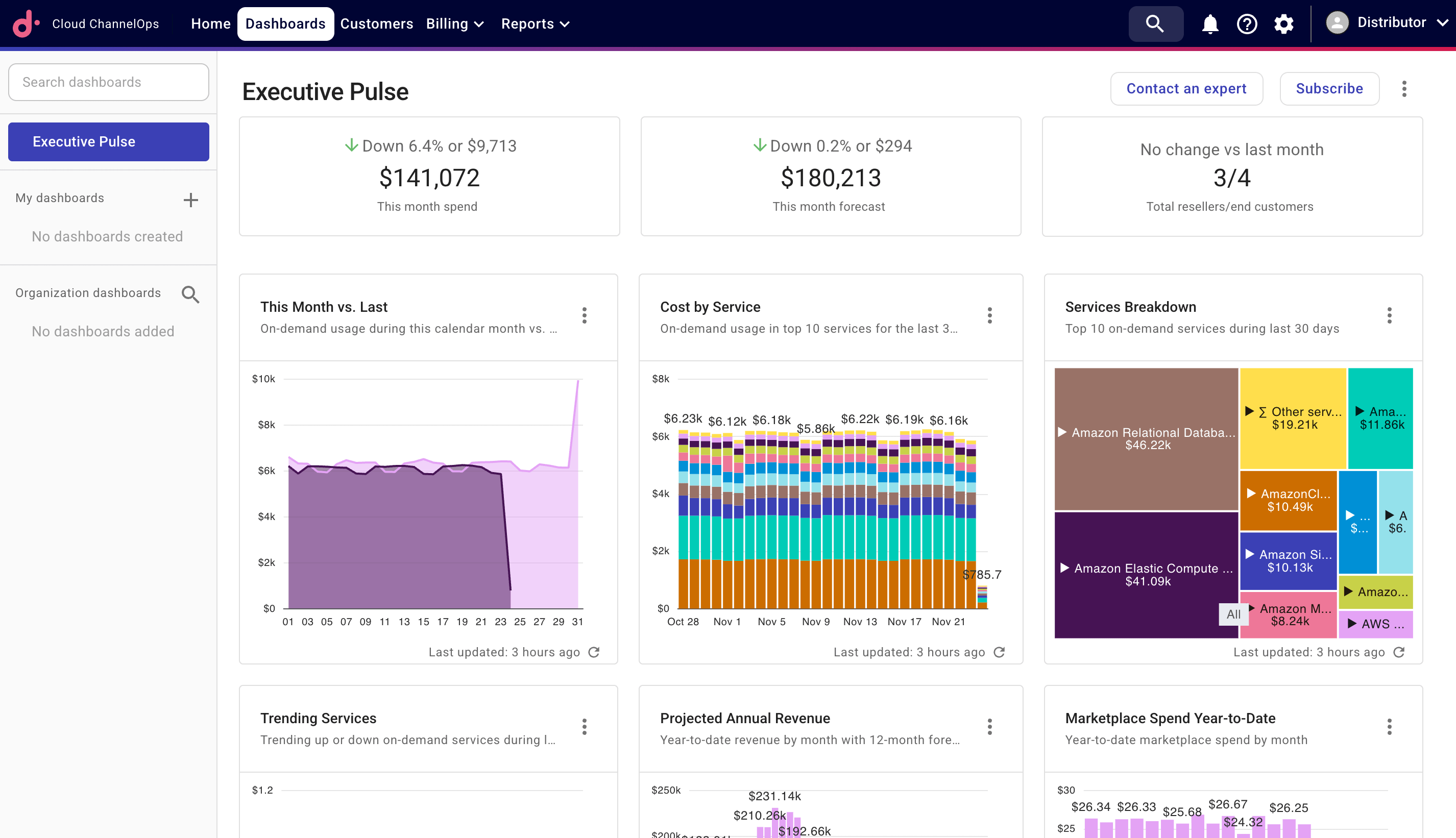
Task: Refresh the This Month vs. Last widget
Action: coord(594,652)
